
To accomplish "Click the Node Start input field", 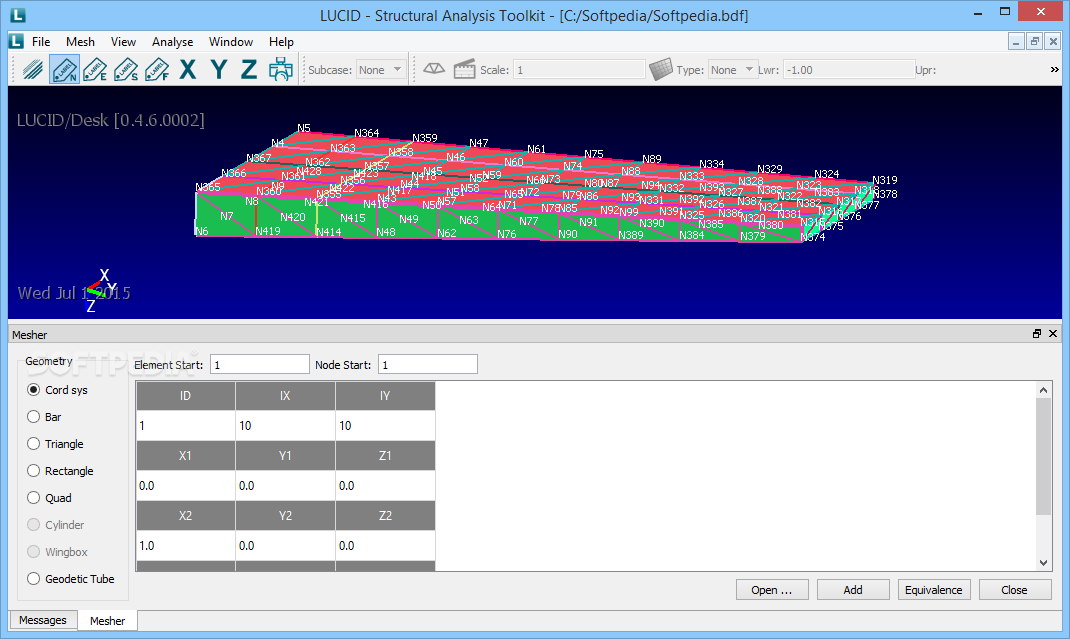I will (428, 365).
